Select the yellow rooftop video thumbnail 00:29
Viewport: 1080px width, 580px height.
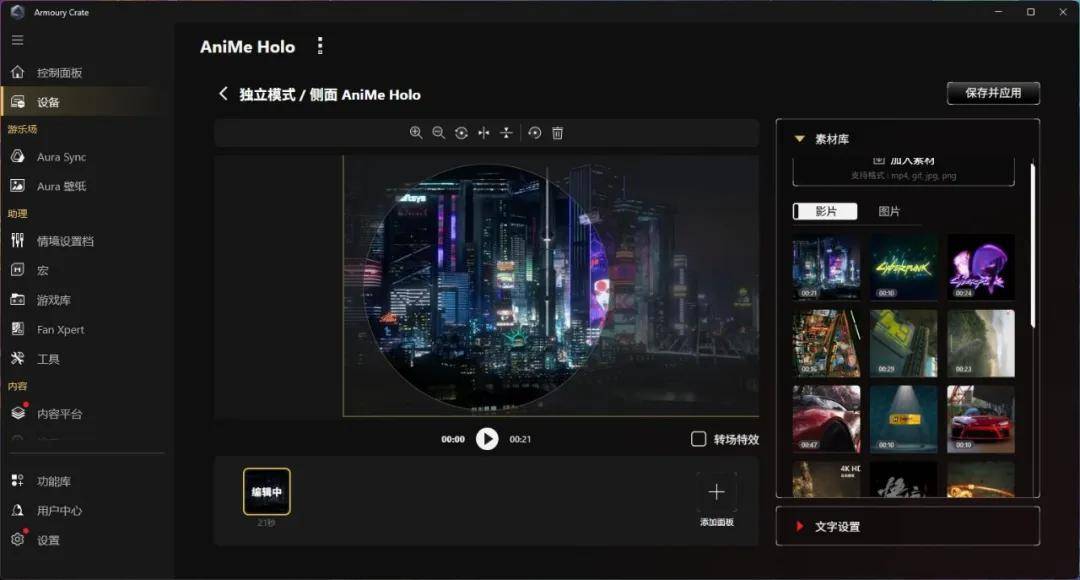(x=904, y=343)
